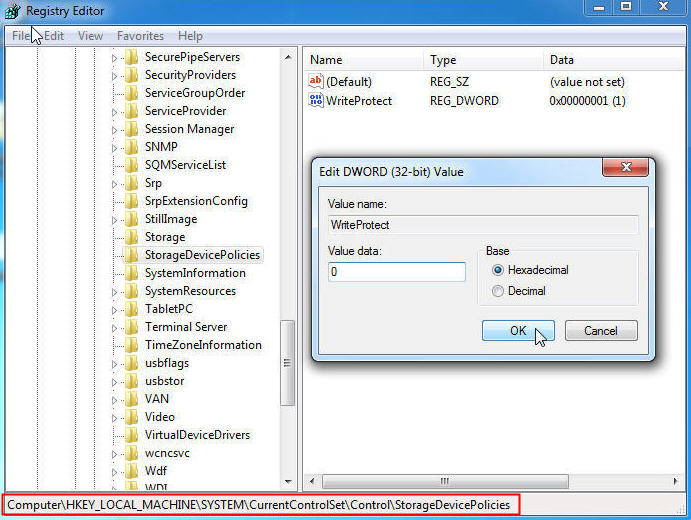
Task: Select the Hexadecimal base option
Action: point(530,270)
